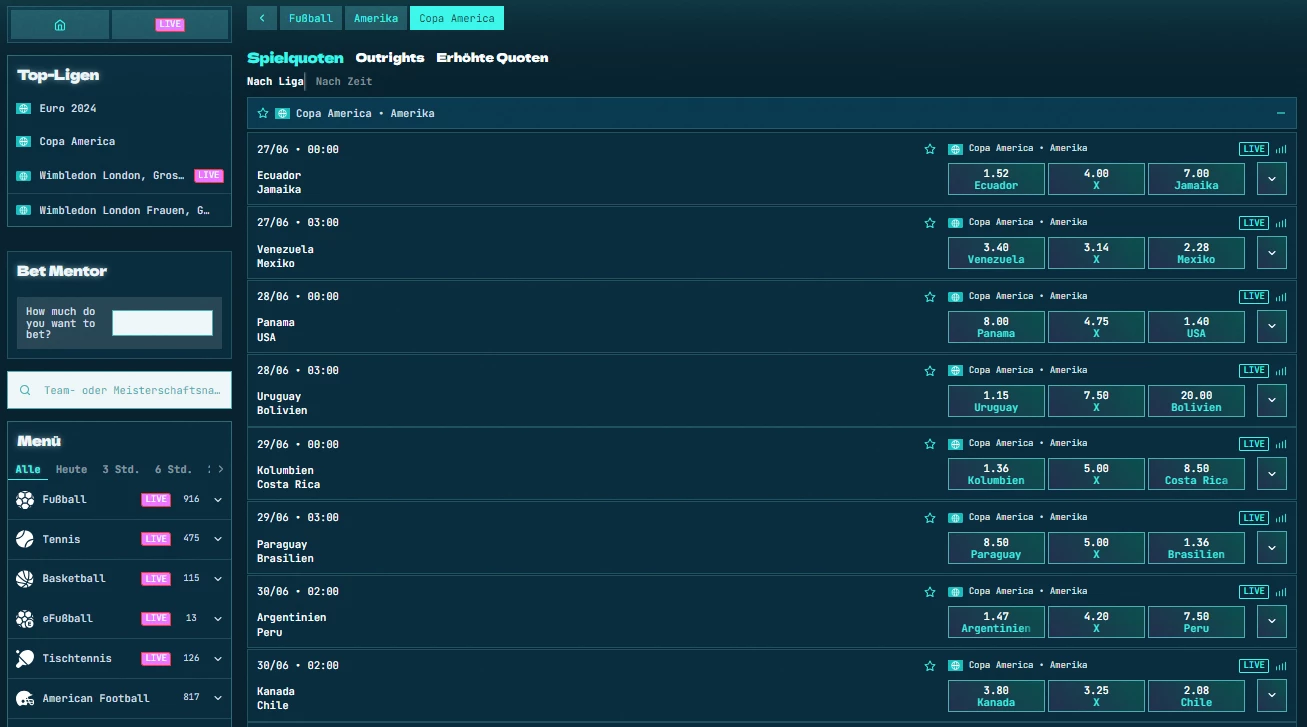Expand more markets for Kolumbien vs Costa Rica
Screen dimensions: 1307x727
coord(1272,474)
